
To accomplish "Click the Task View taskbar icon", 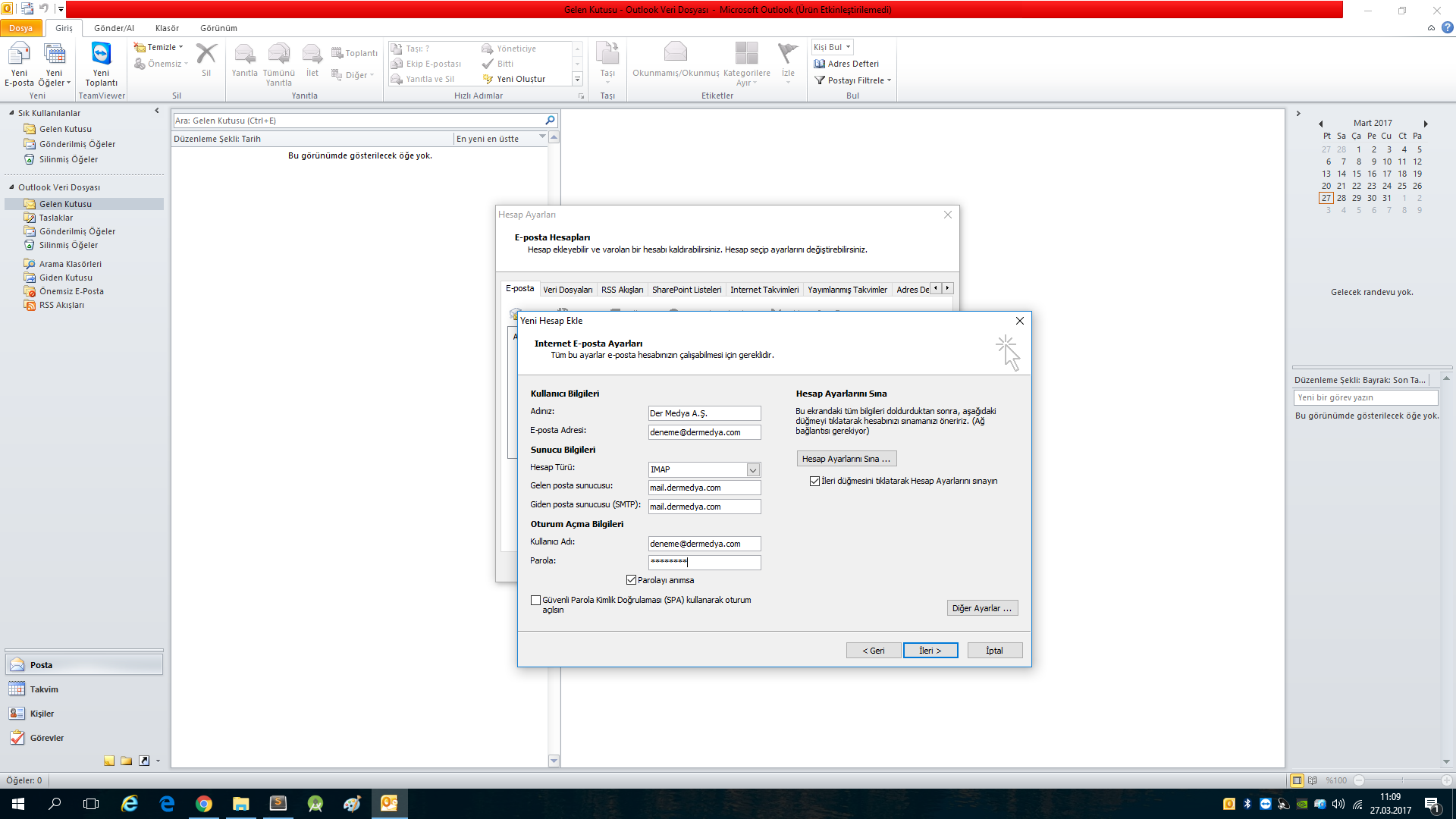I will 91,804.
